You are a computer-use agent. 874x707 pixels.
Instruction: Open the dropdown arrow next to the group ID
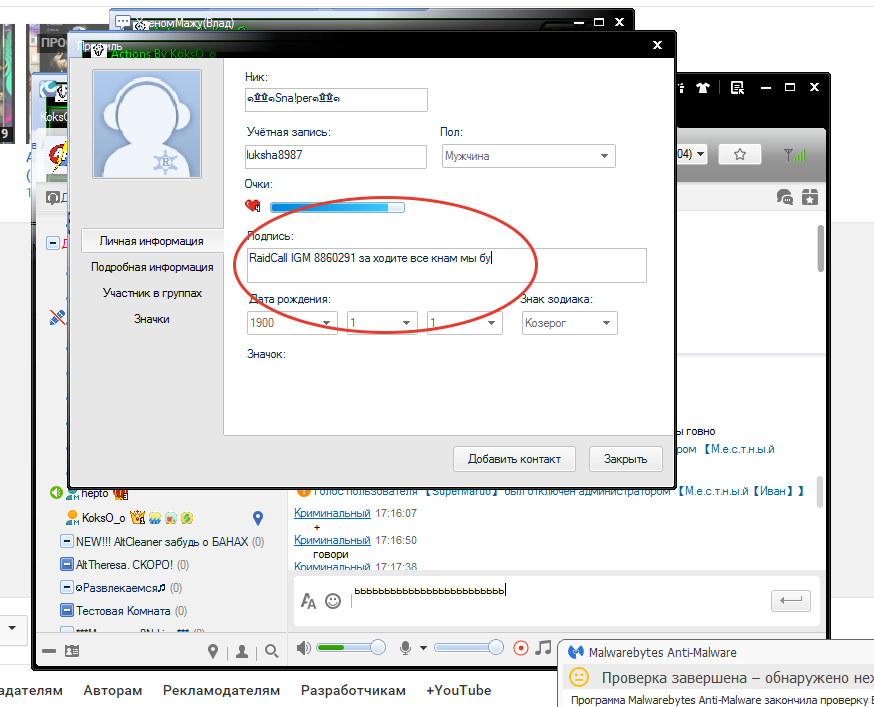(700, 154)
